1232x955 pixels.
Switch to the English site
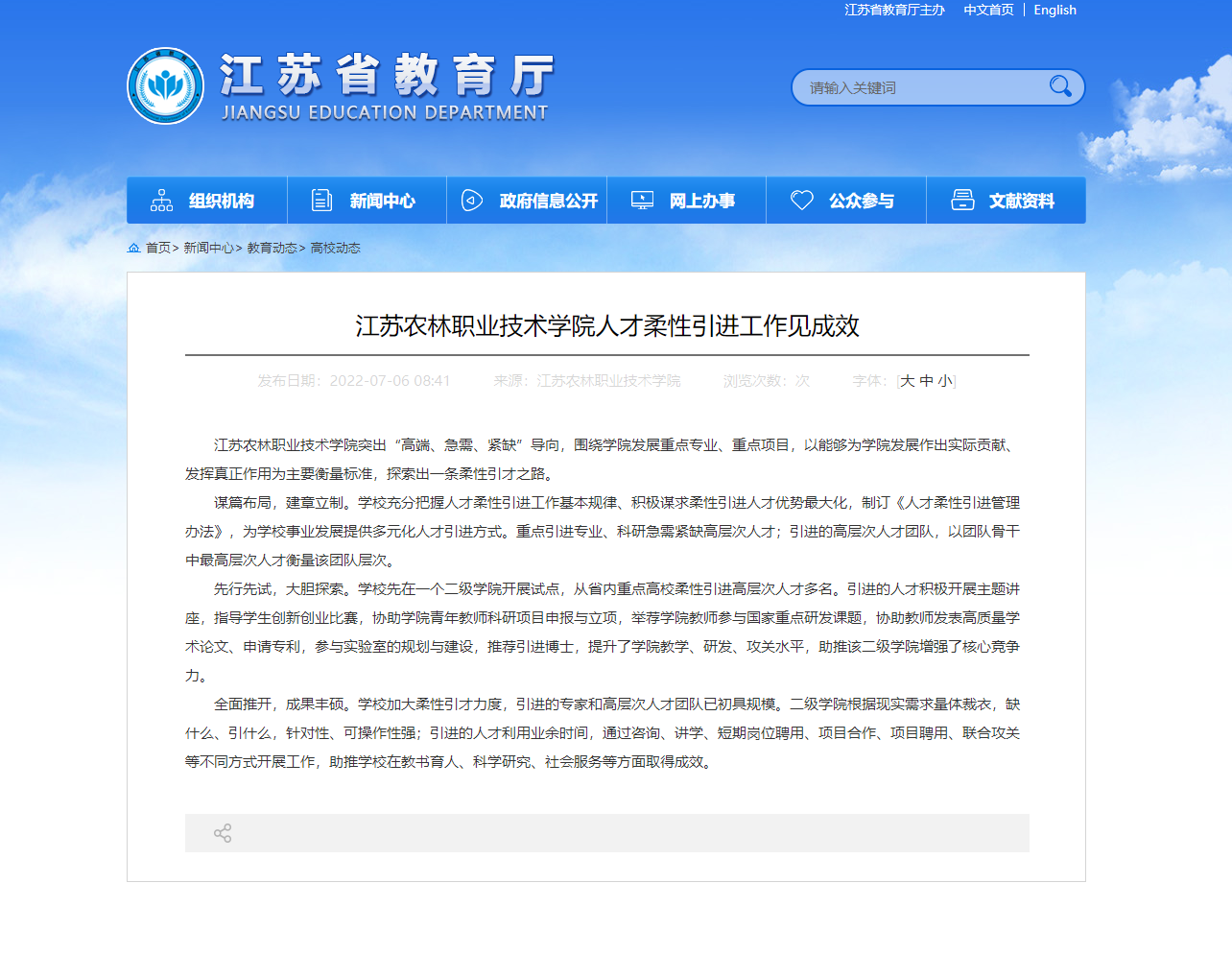1054,10
